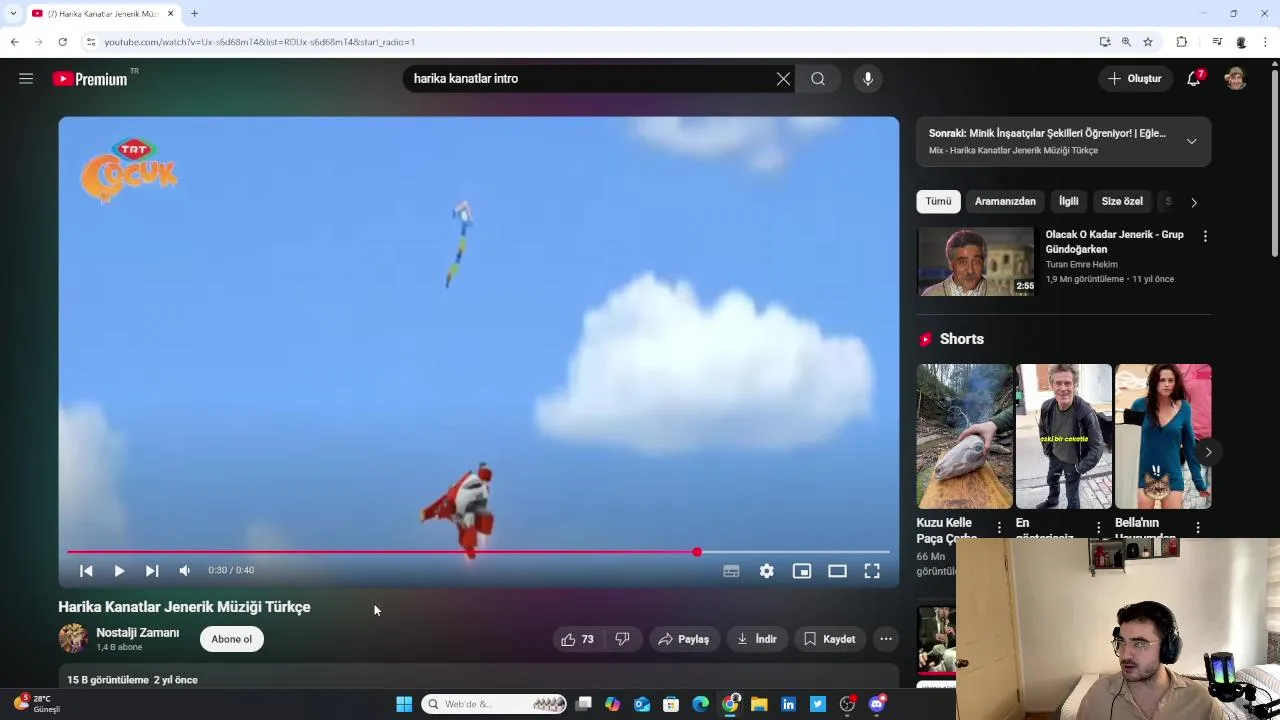Open the Oluştur create button
The width and height of the screenshot is (1280, 720).
click(1135, 79)
